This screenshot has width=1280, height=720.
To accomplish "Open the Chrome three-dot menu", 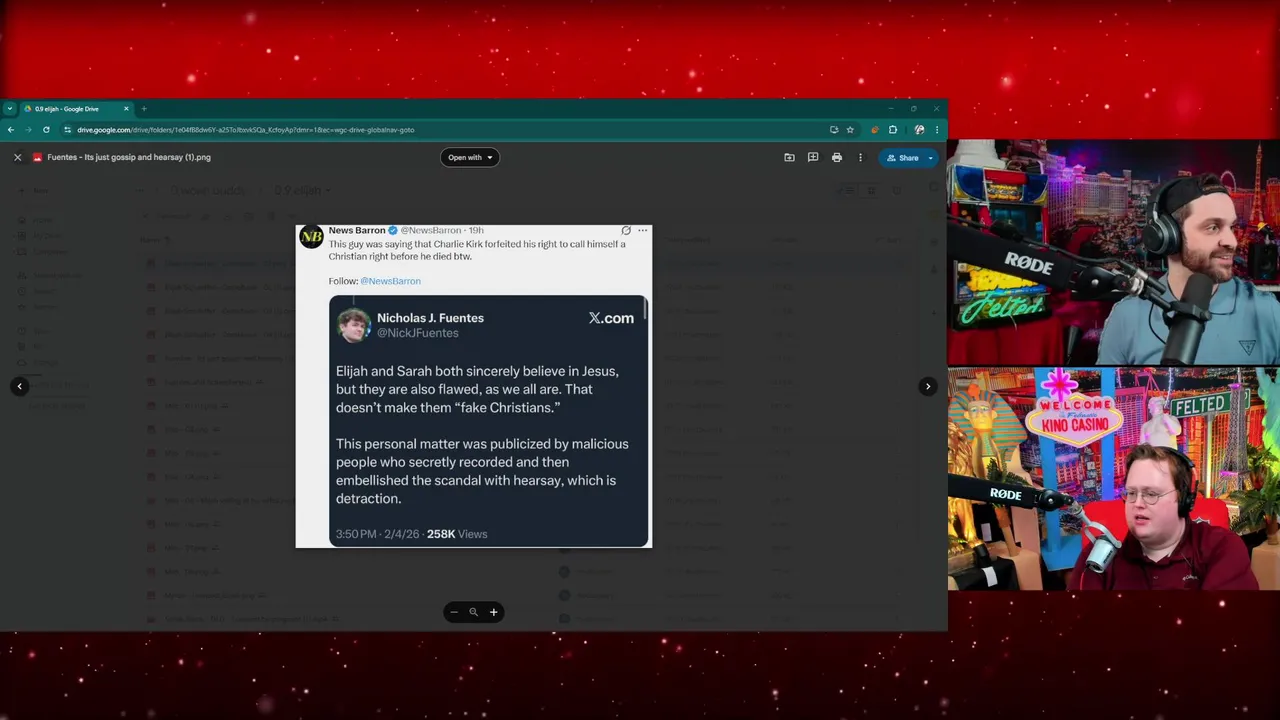I will click(x=937, y=130).
